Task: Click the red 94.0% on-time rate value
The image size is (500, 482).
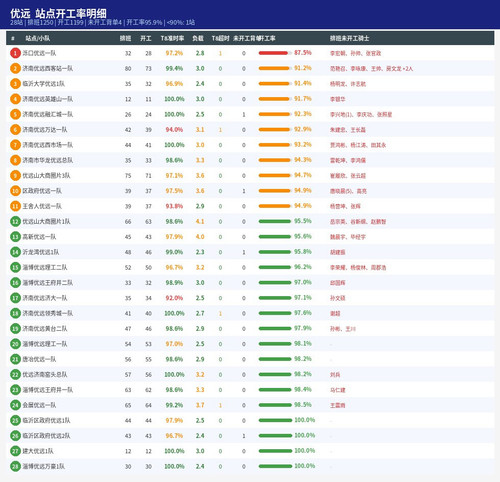Action: [174, 130]
